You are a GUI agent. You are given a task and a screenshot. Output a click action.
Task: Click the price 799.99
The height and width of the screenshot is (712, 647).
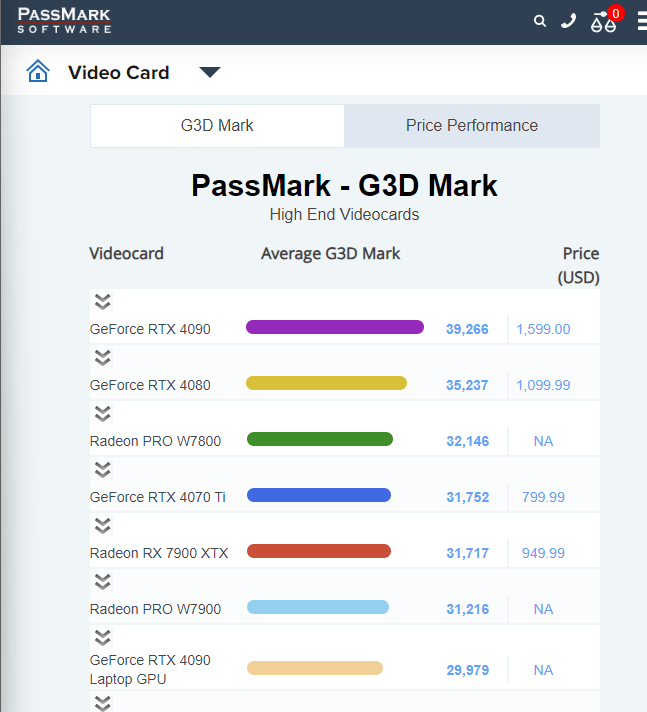[x=543, y=497]
